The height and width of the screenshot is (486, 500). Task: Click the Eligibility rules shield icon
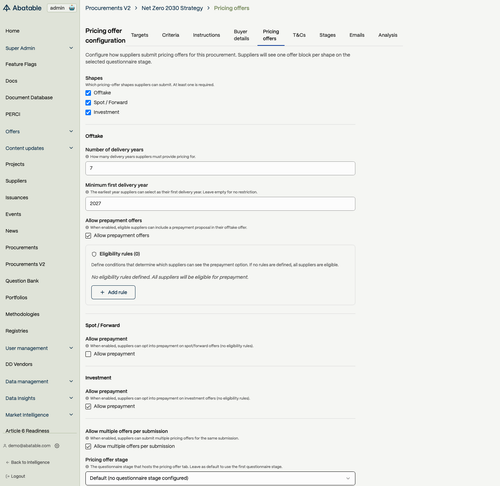pos(94,254)
